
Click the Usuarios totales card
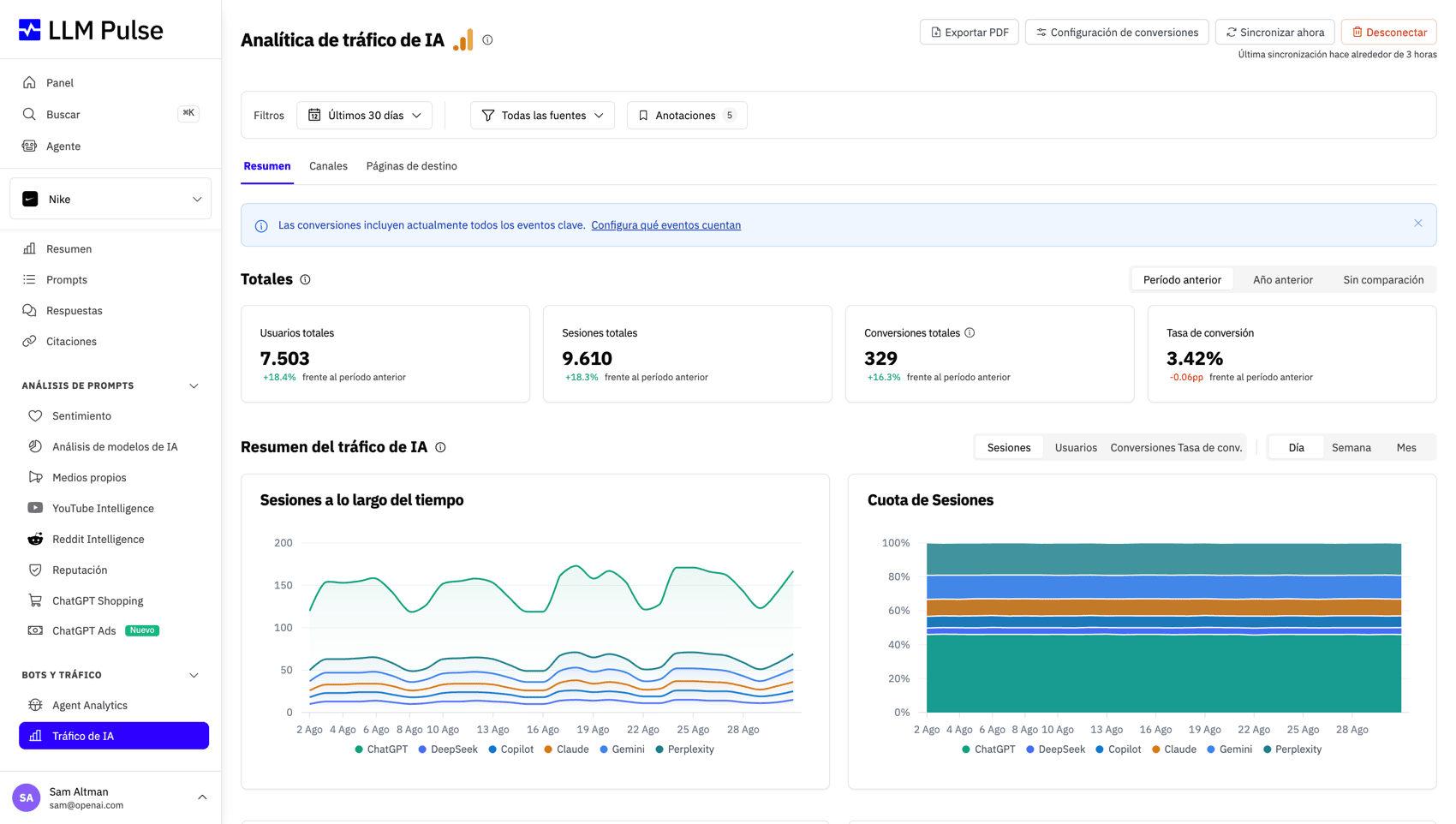point(385,354)
